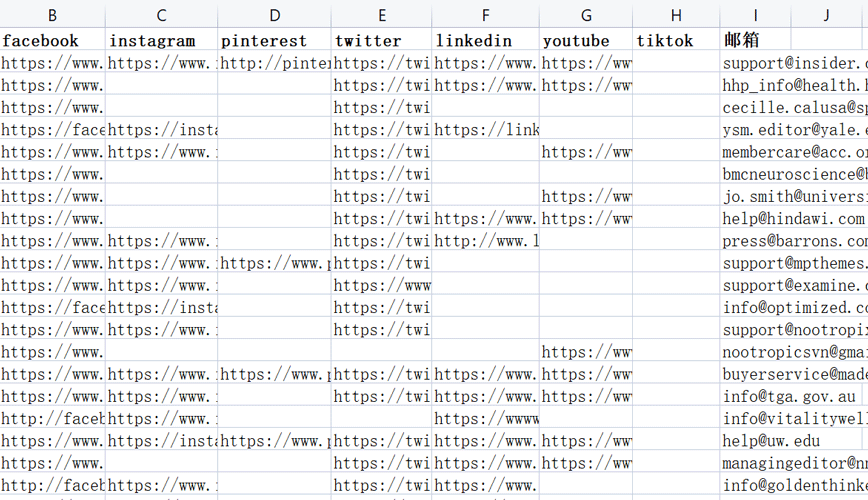Click the help@hindawi.com email cell
The image size is (868, 500).
click(x=793, y=219)
